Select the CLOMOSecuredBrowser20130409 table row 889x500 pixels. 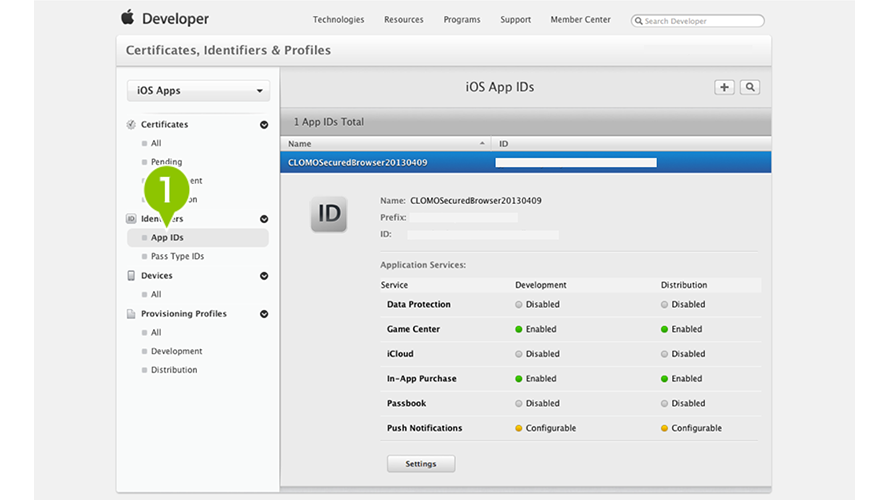(526, 163)
